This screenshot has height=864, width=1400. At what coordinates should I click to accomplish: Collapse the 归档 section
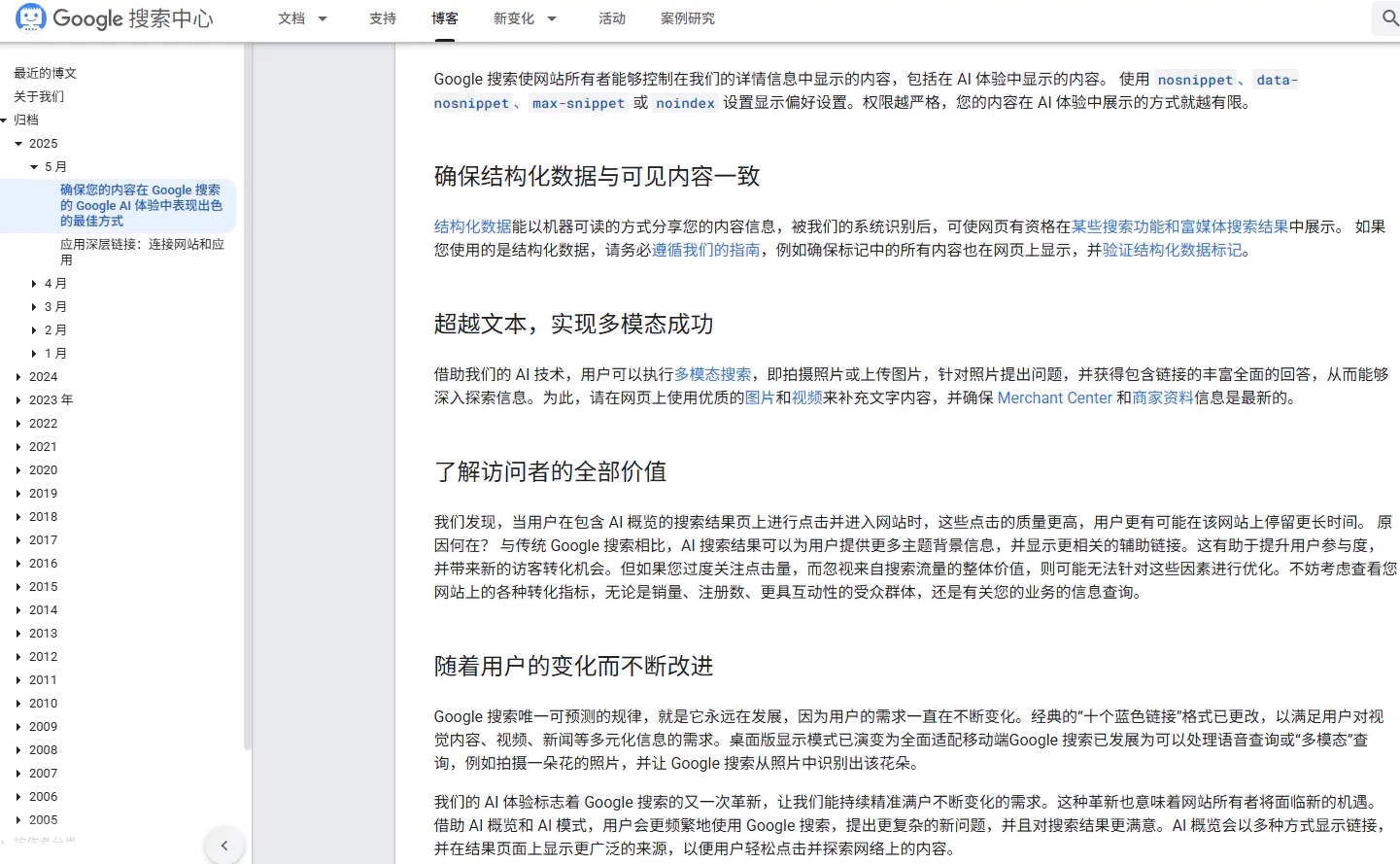pos(5,120)
